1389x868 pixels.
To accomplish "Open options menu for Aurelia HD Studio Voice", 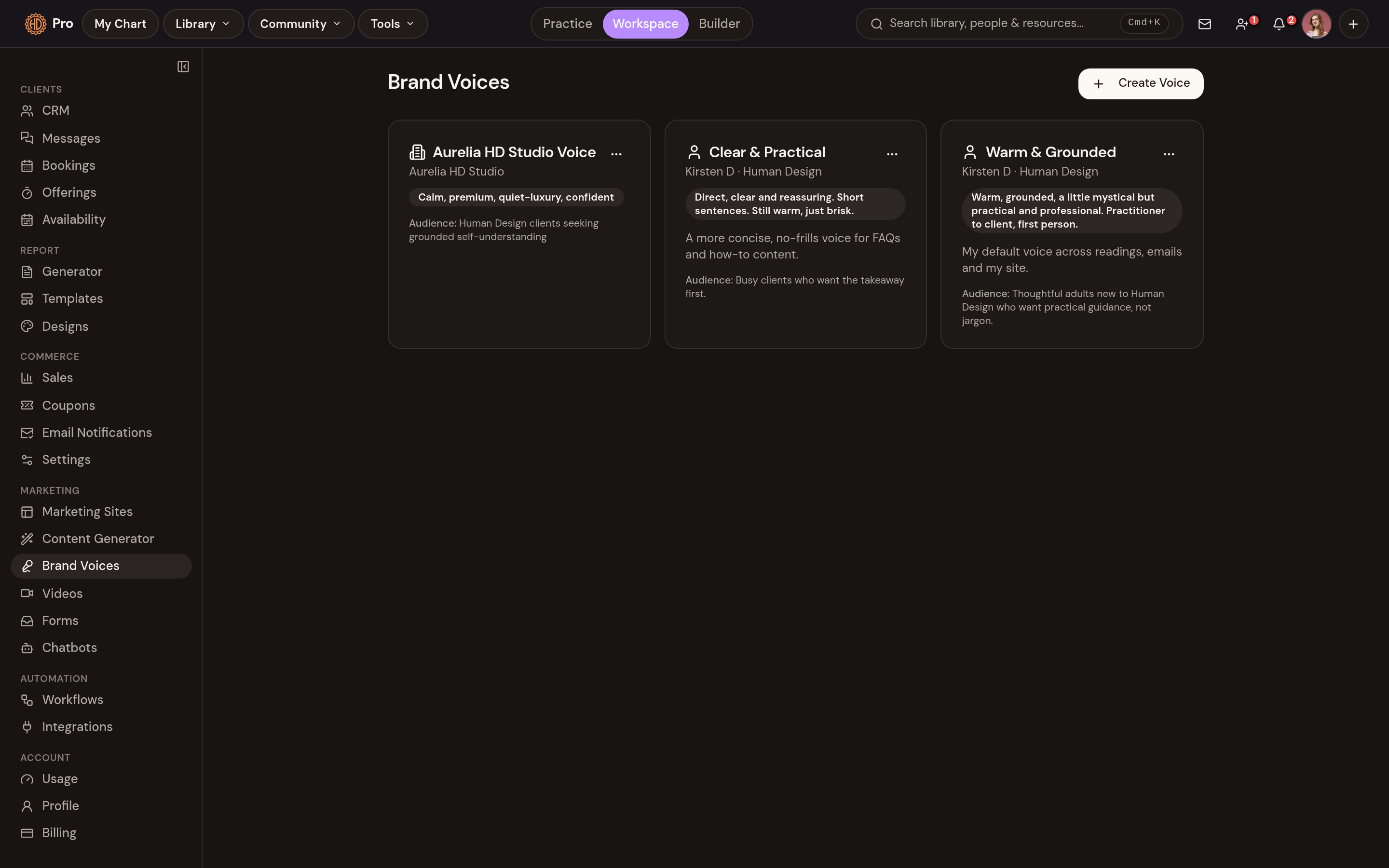I will 616,154.
